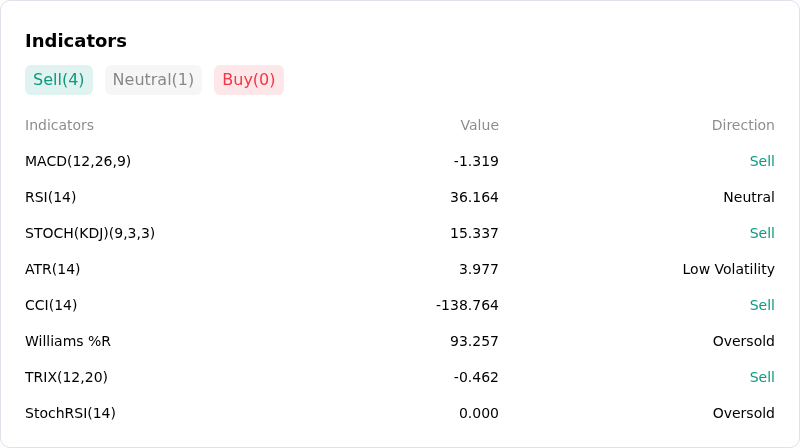The width and height of the screenshot is (800, 448).
Task: Open the CCI(14) indicator row
Action: click(399, 305)
